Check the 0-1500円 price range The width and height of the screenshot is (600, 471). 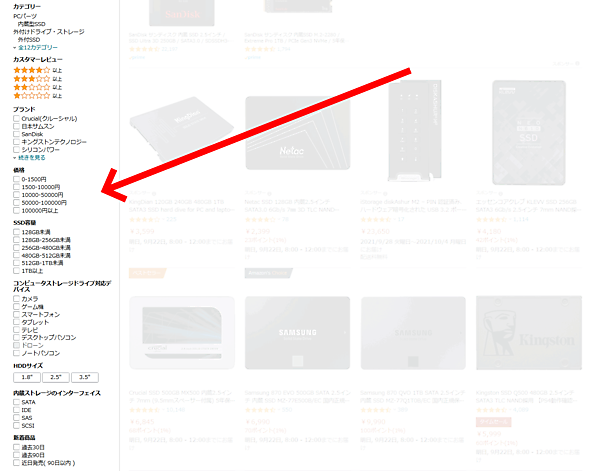[16, 179]
